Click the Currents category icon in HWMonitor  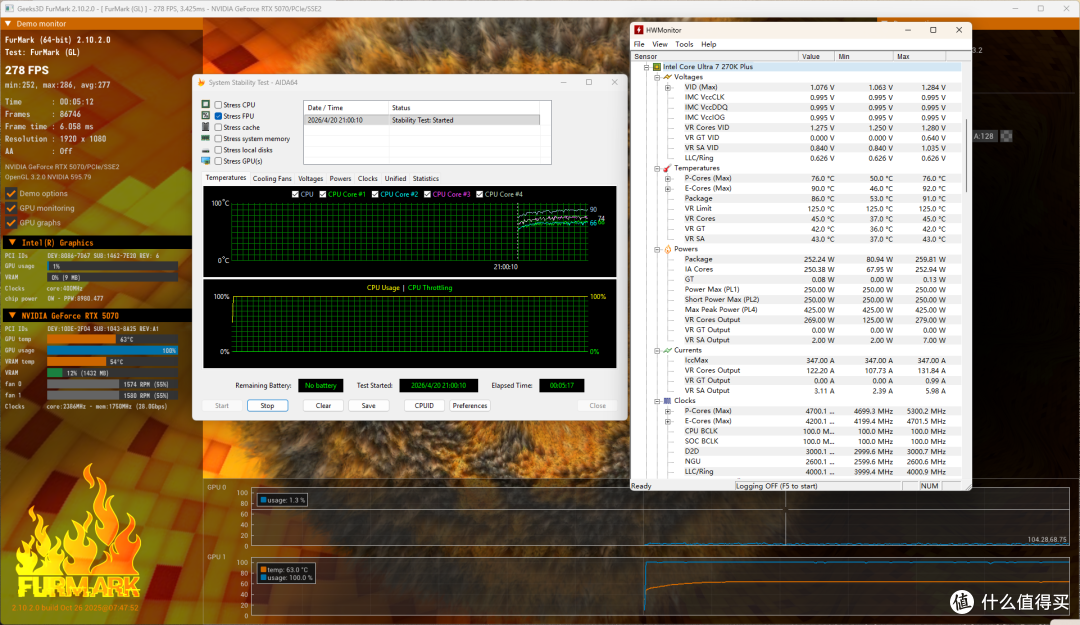[667, 350]
